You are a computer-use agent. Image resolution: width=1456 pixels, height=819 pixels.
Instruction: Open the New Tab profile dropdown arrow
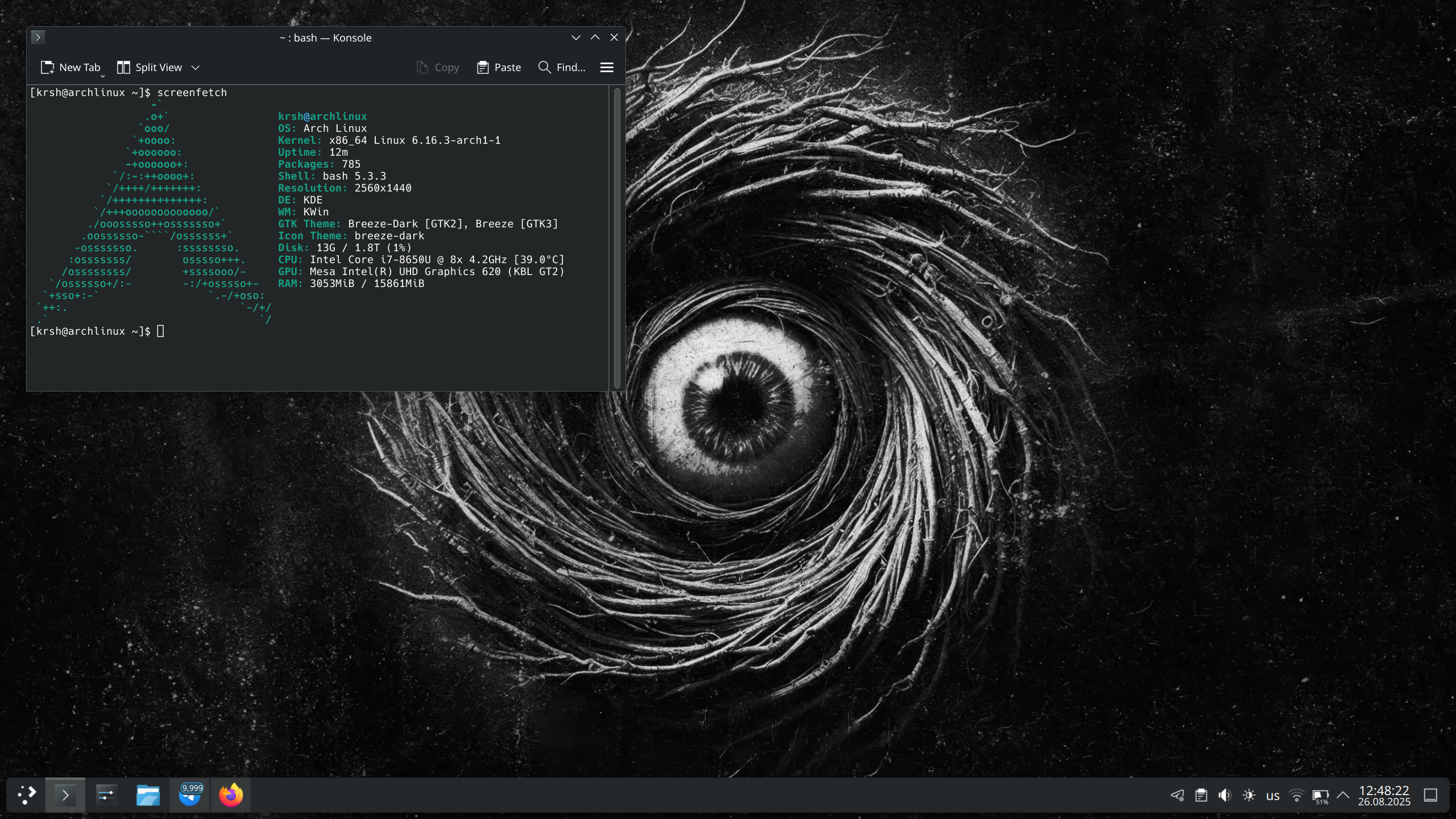click(103, 76)
